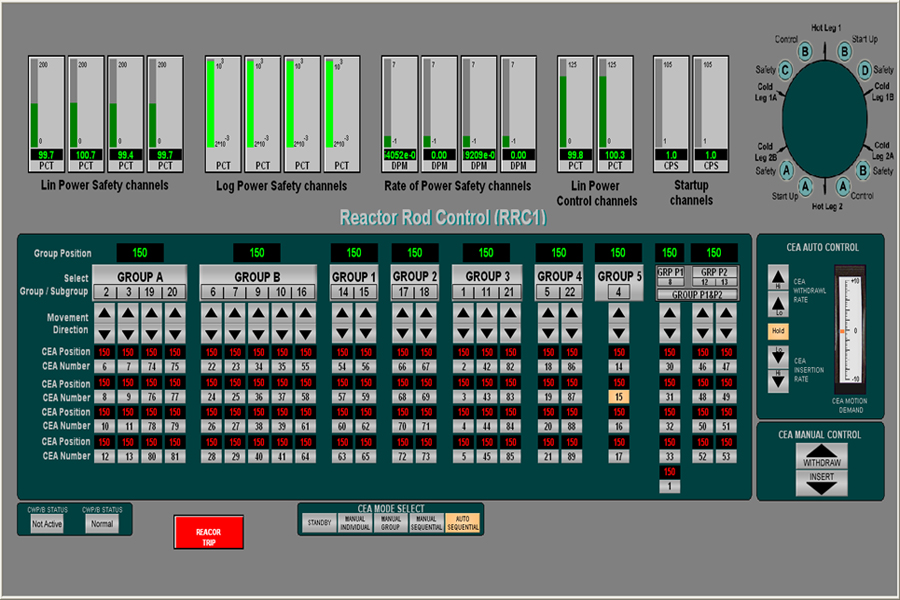
Task: Click the CEA number 42 cell
Action: (x=487, y=367)
